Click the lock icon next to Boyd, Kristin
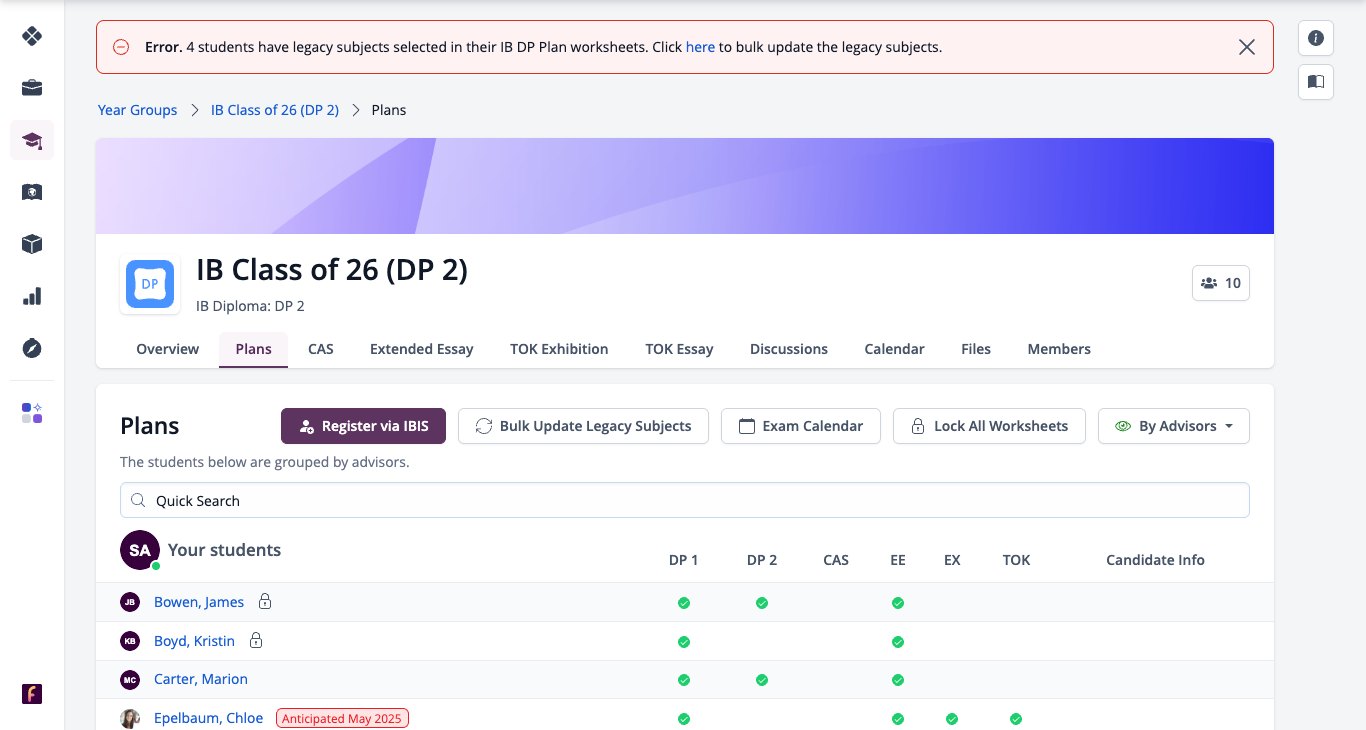 256,640
